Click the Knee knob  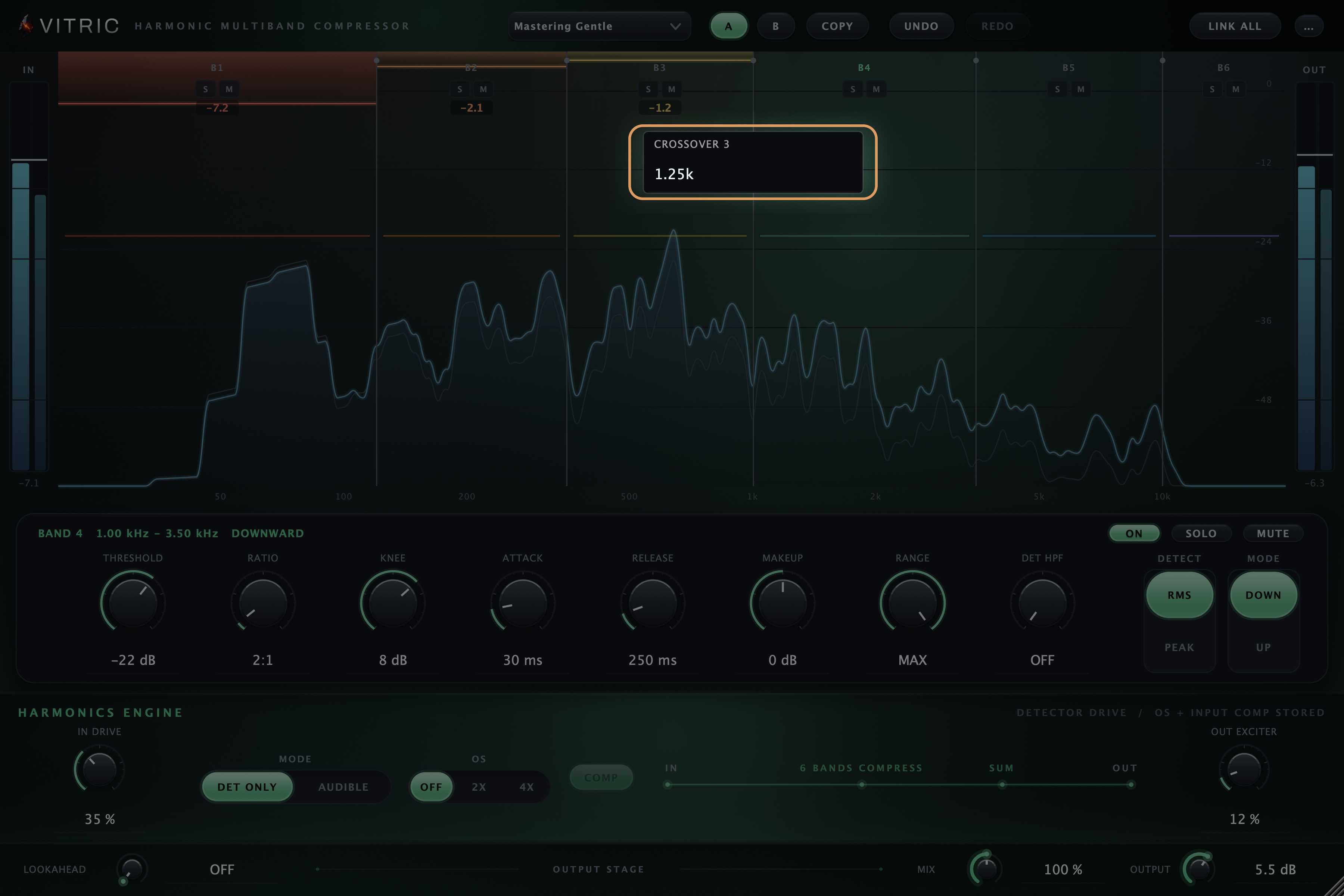(x=393, y=603)
